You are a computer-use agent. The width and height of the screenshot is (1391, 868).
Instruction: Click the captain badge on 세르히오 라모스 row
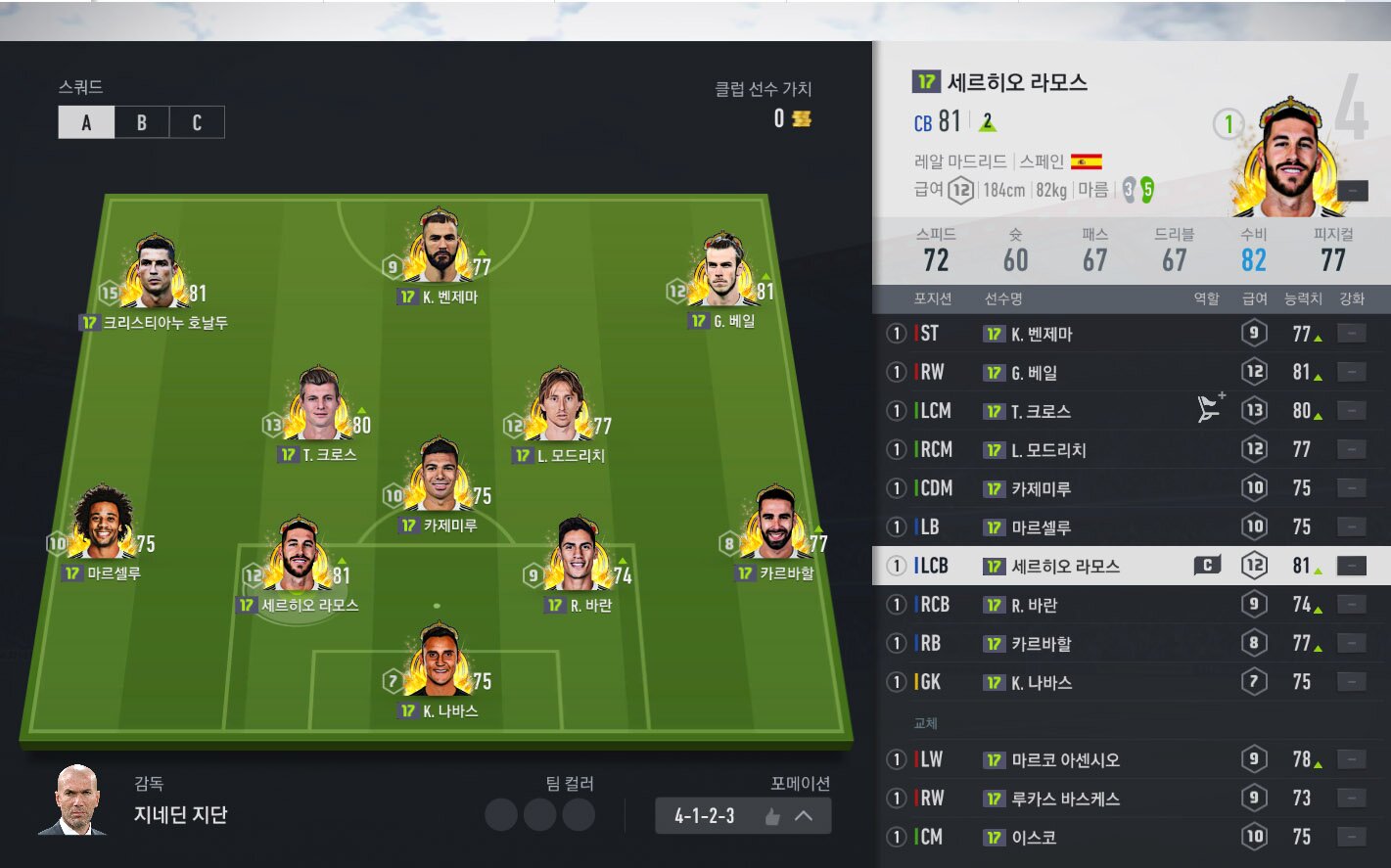pyautogui.click(x=1207, y=566)
